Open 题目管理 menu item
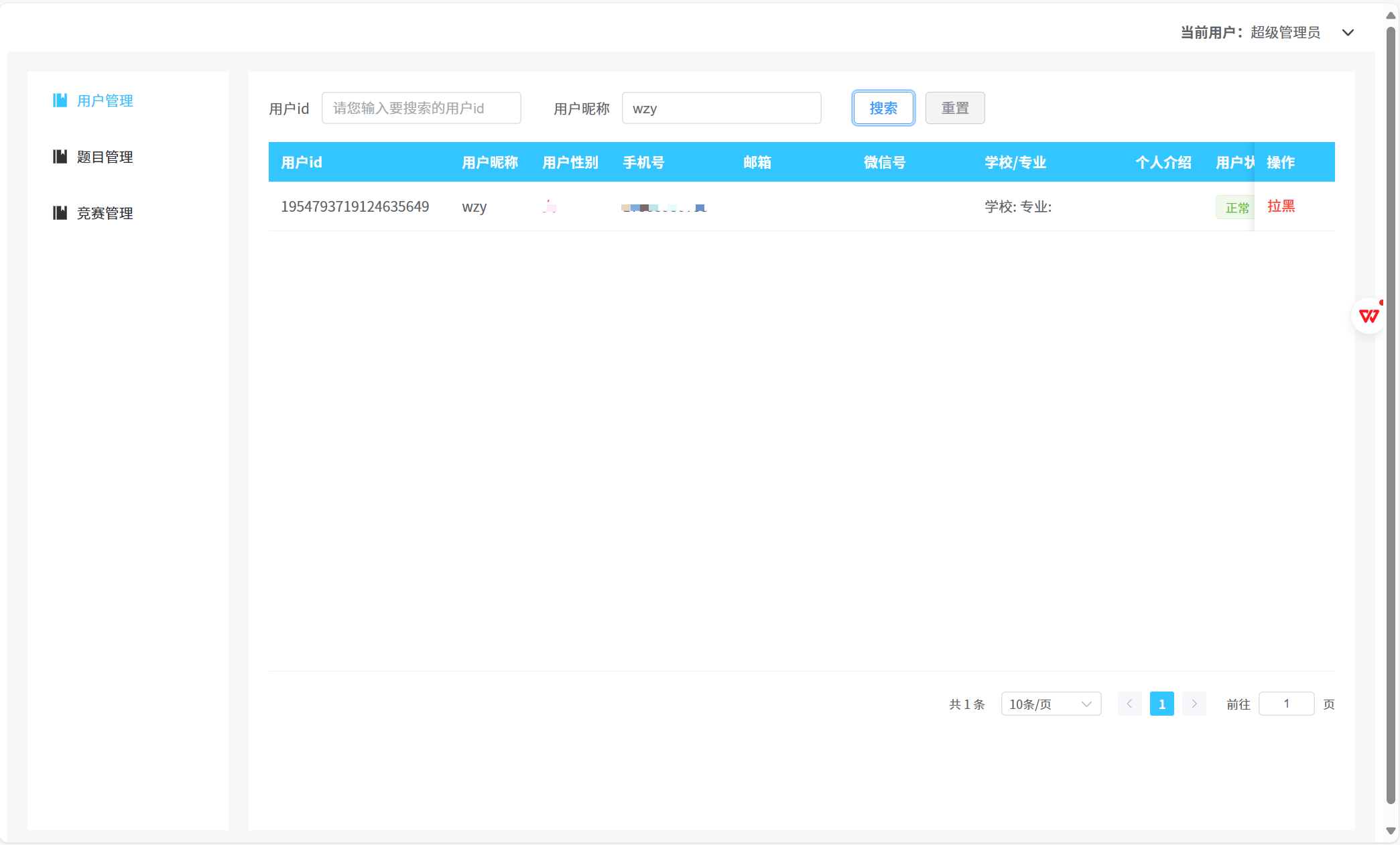Viewport: 1400px width, 845px height. click(105, 157)
